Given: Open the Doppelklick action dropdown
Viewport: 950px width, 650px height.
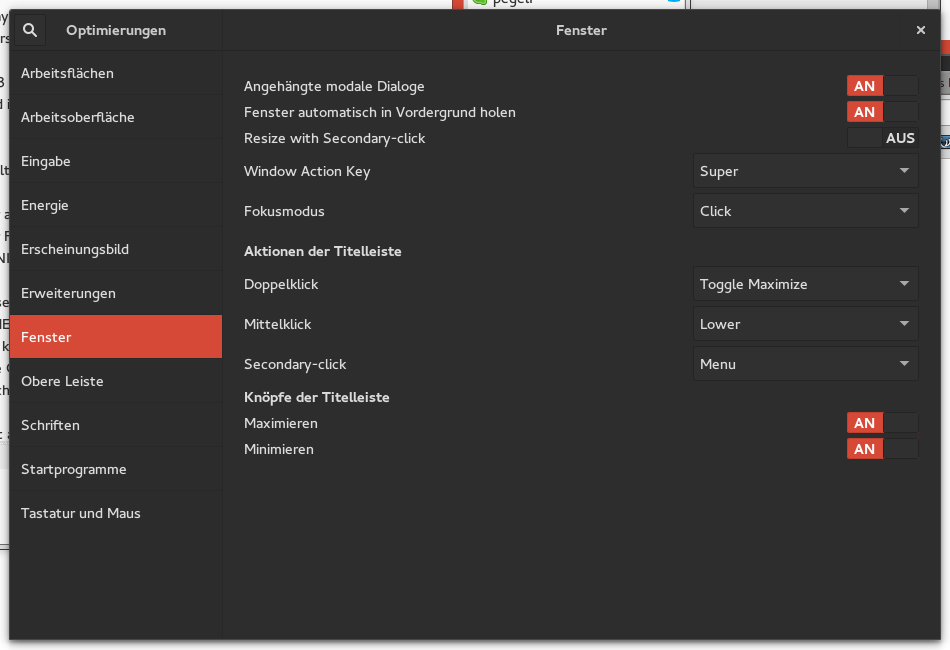Looking at the screenshot, I should click(x=805, y=284).
